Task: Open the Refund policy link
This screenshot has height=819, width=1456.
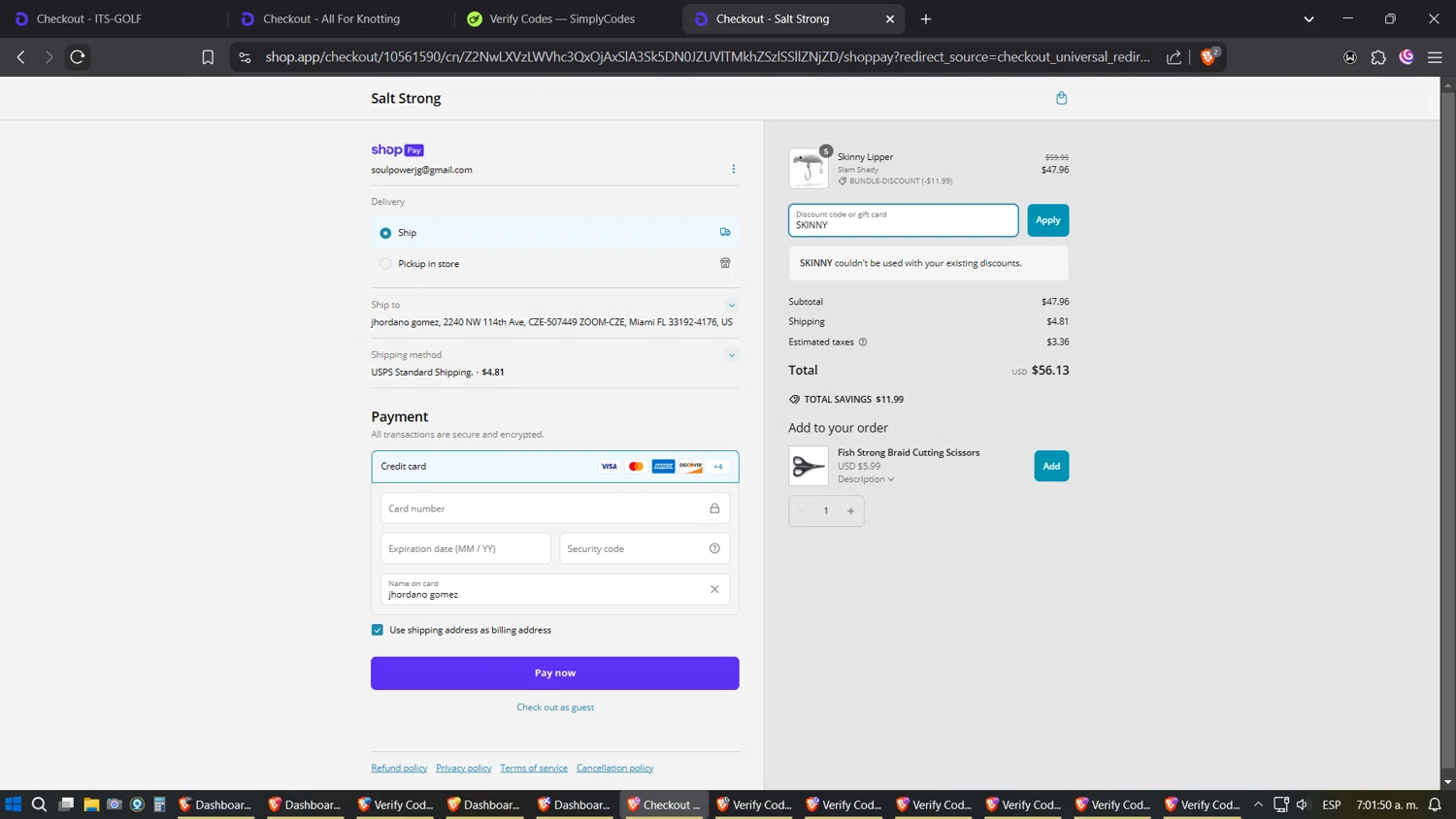Action: (x=399, y=768)
